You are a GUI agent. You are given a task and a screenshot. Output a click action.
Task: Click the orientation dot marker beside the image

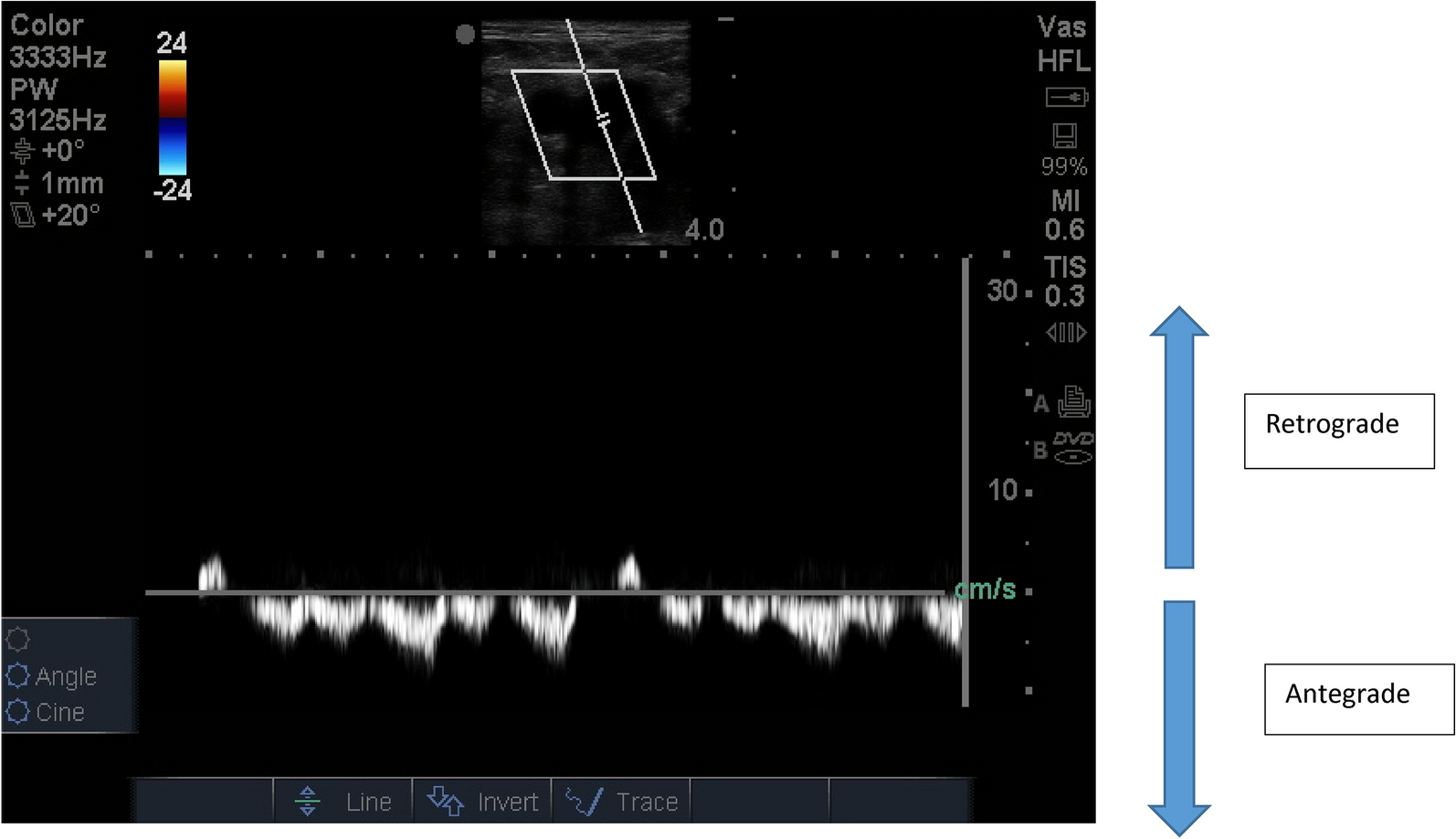[466, 35]
